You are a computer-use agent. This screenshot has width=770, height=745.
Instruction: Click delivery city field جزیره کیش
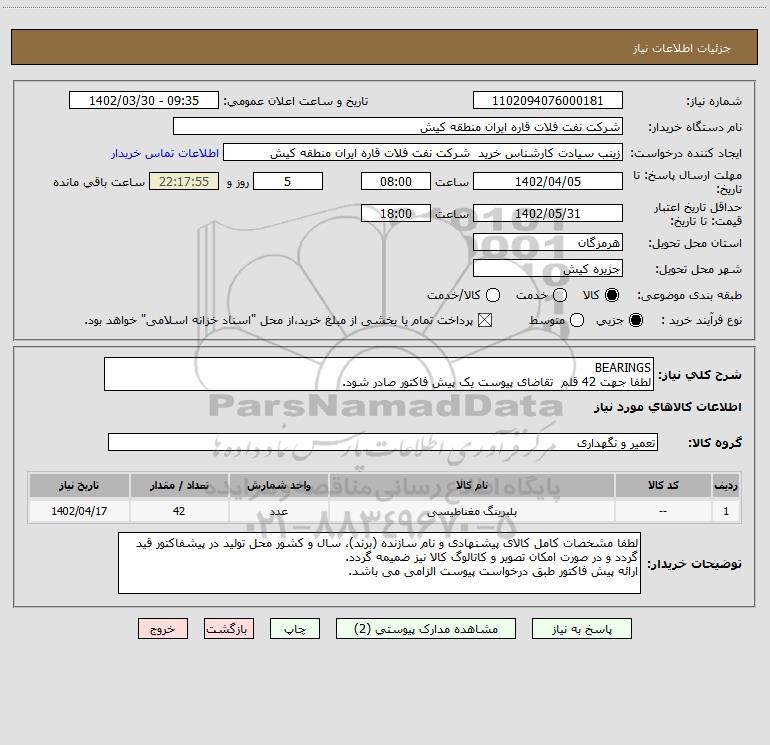[548, 269]
